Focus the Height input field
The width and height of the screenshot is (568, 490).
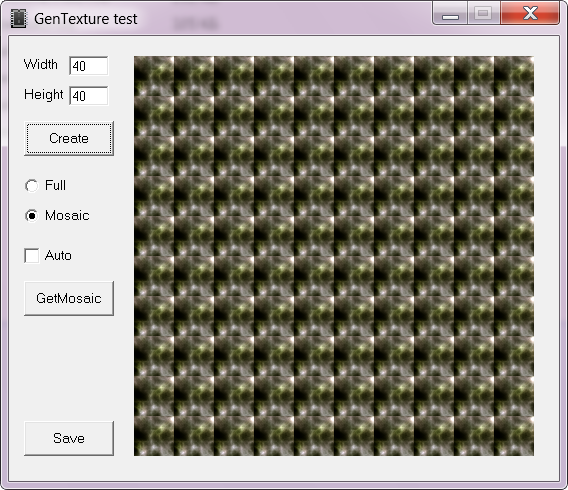[x=89, y=96]
